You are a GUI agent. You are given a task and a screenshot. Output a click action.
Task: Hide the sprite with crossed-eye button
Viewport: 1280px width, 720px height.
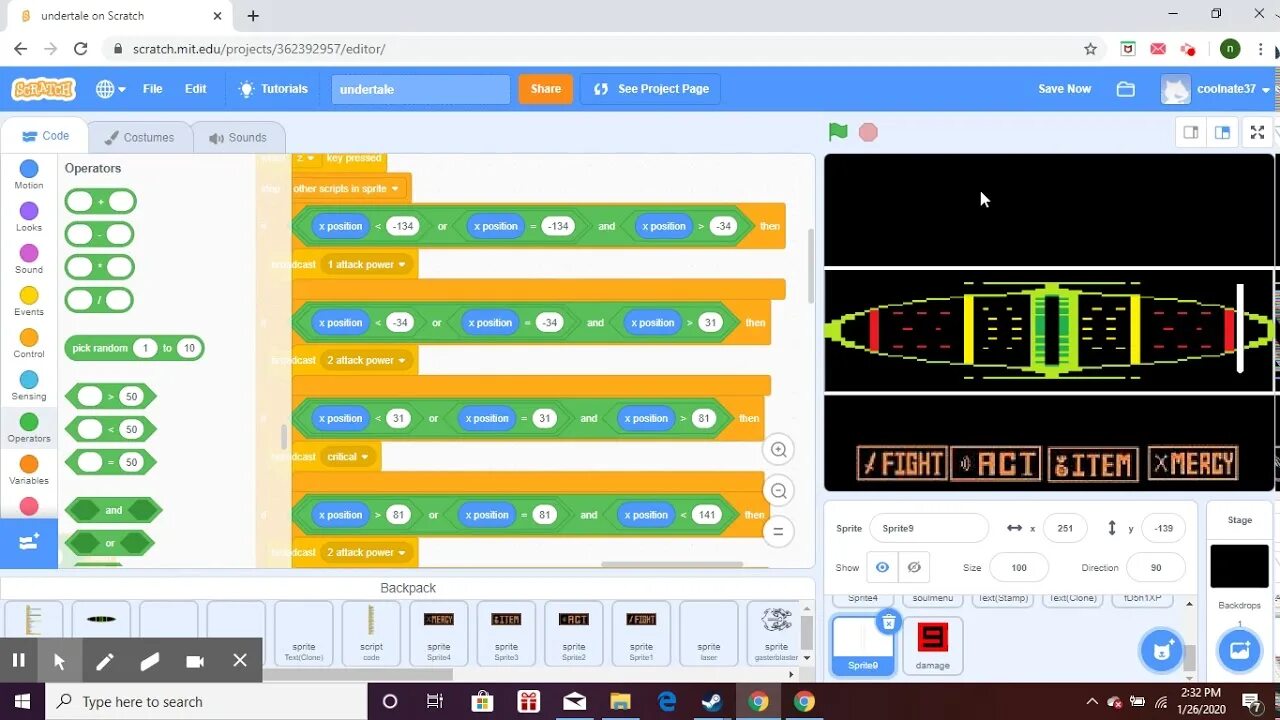[914, 567]
